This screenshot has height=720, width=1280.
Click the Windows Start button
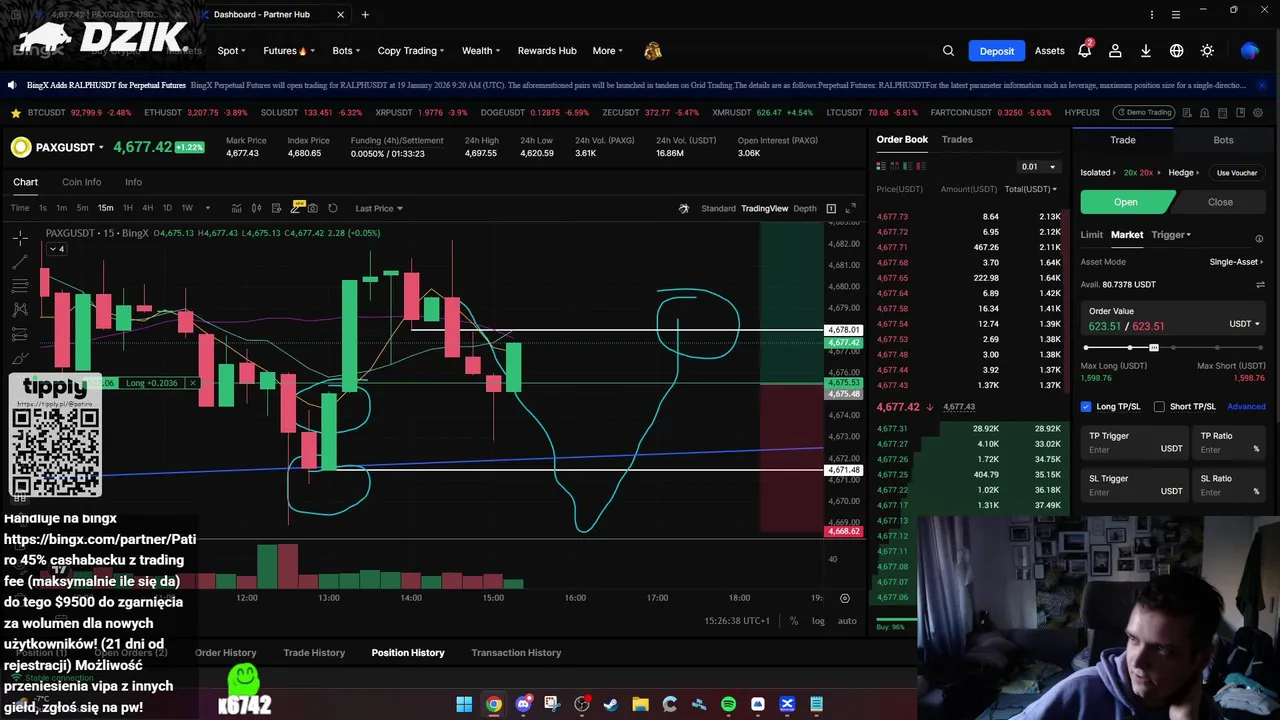pyautogui.click(x=464, y=704)
